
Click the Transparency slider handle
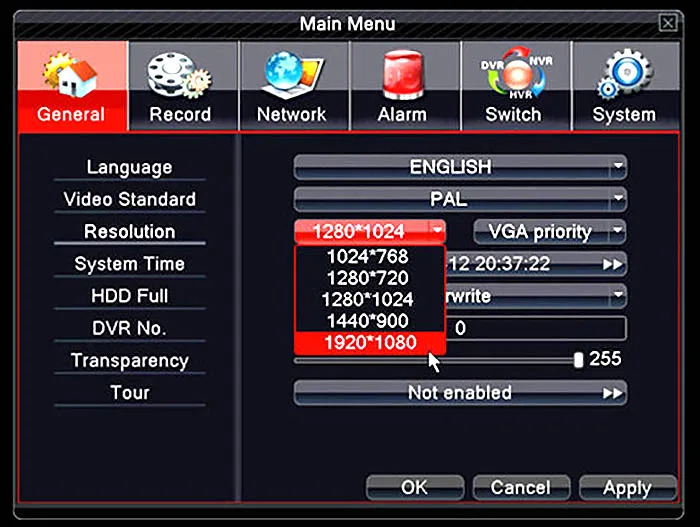click(578, 360)
